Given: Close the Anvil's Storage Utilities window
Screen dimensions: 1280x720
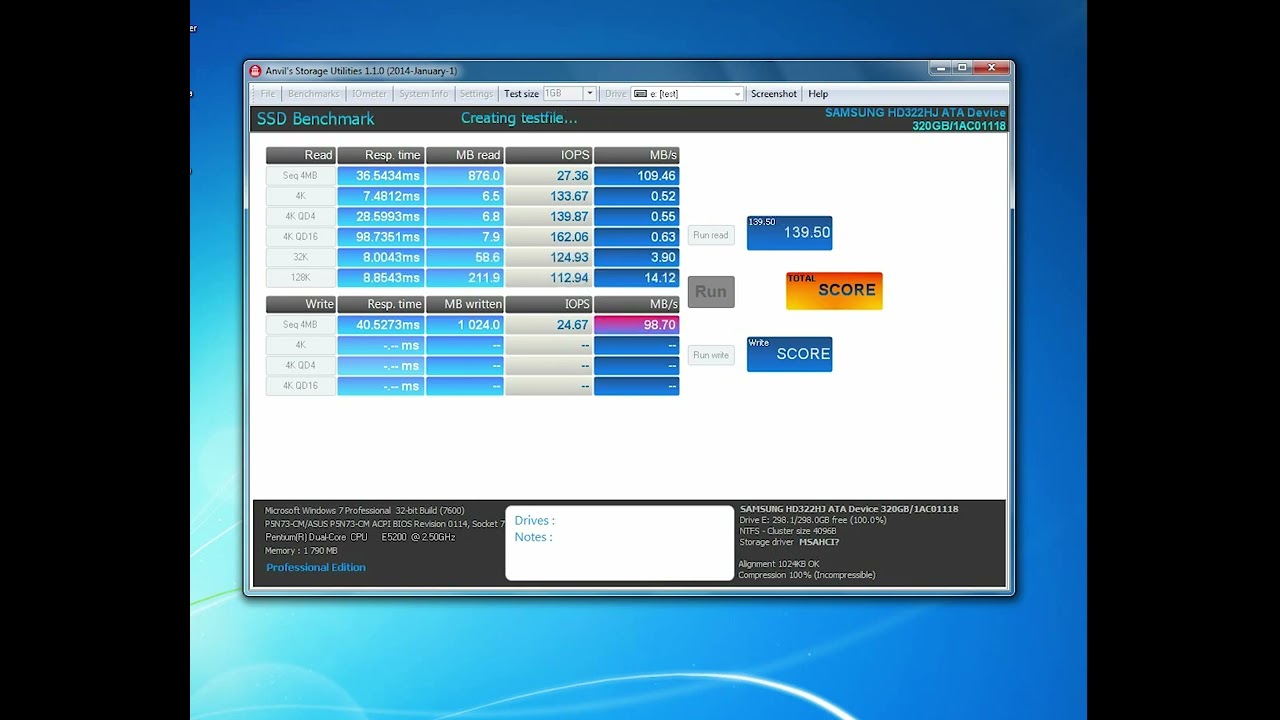Looking at the screenshot, I should (x=991, y=68).
